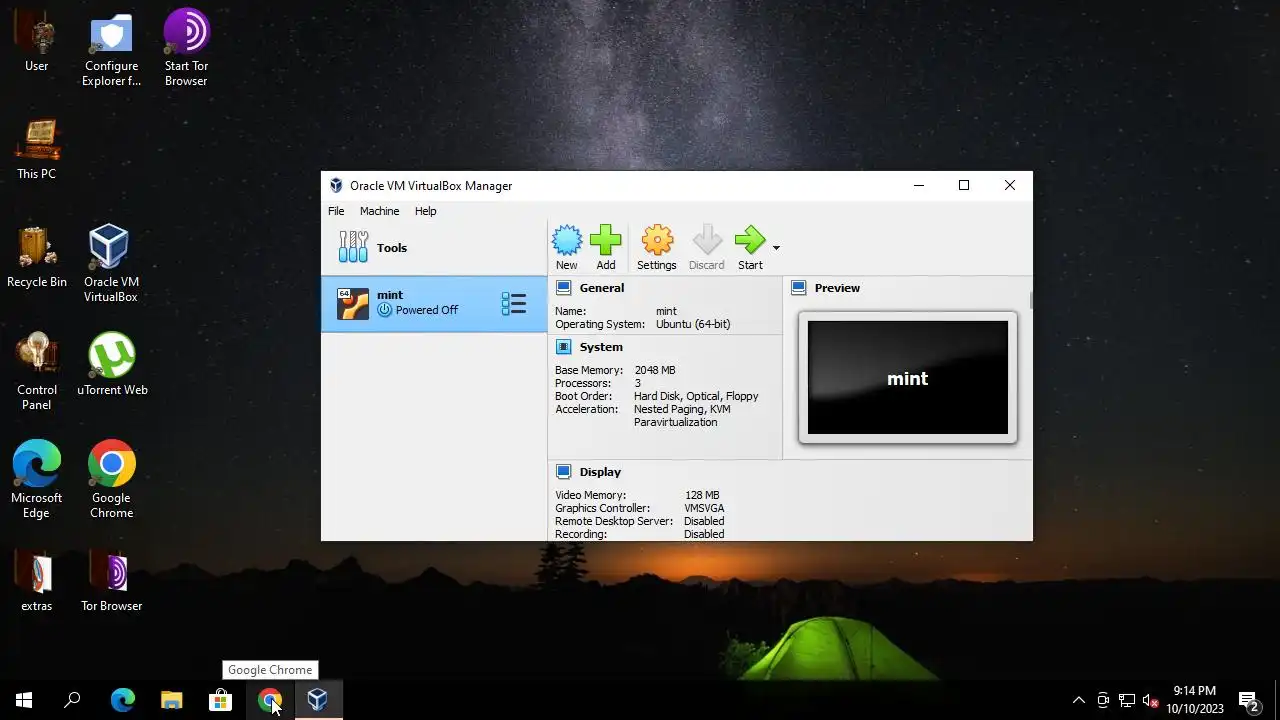Open Configure Explorer desktop shortcut
1280x720 pixels.
pos(111,49)
